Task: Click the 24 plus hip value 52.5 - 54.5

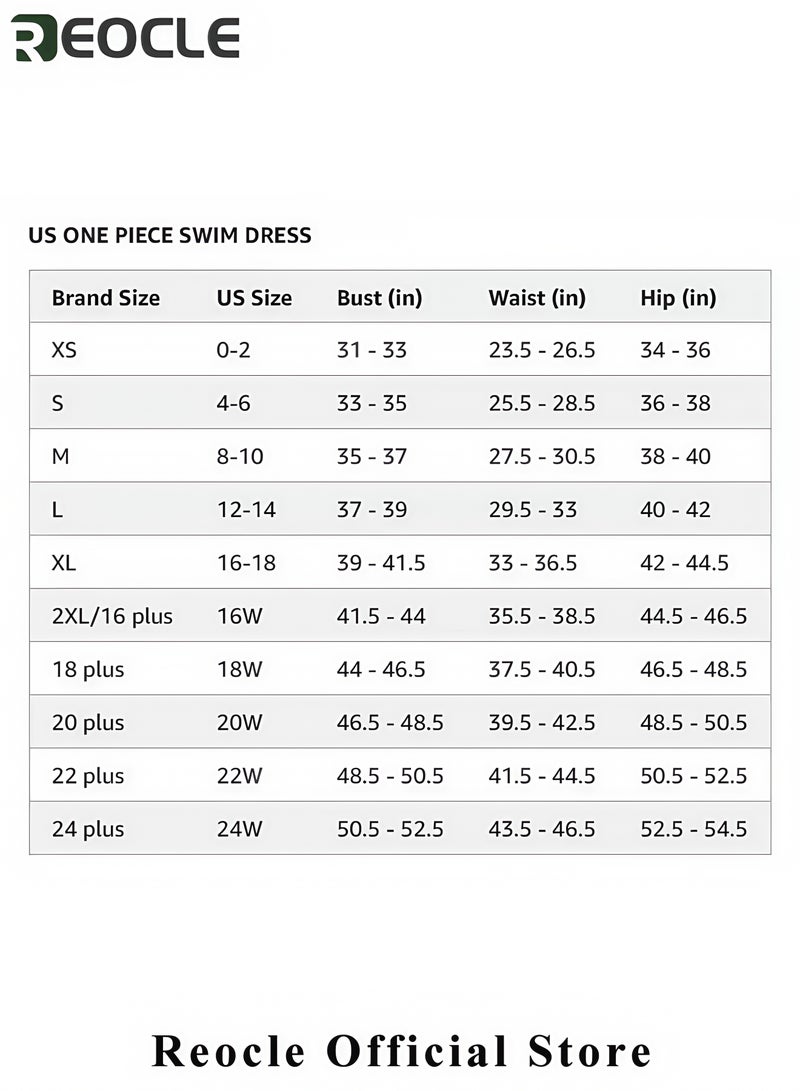Action: 694,829
